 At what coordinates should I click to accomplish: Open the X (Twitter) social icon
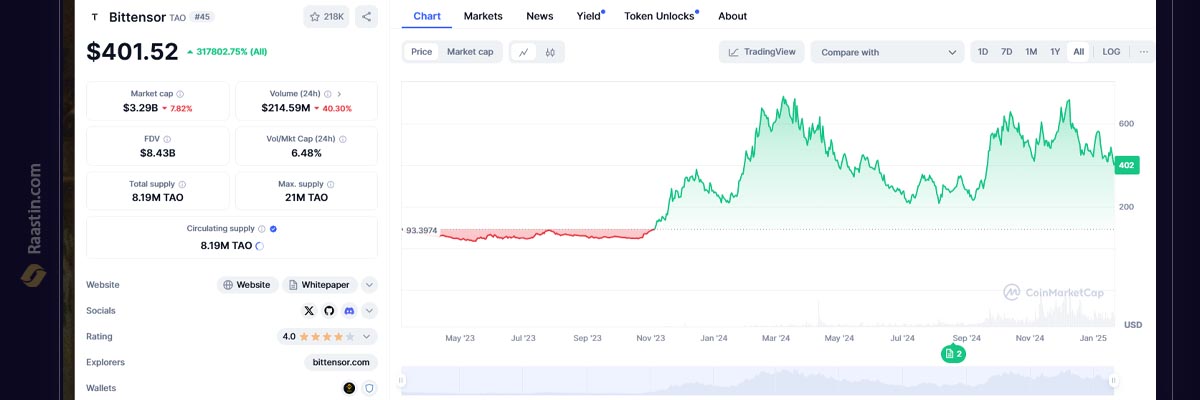pos(308,311)
